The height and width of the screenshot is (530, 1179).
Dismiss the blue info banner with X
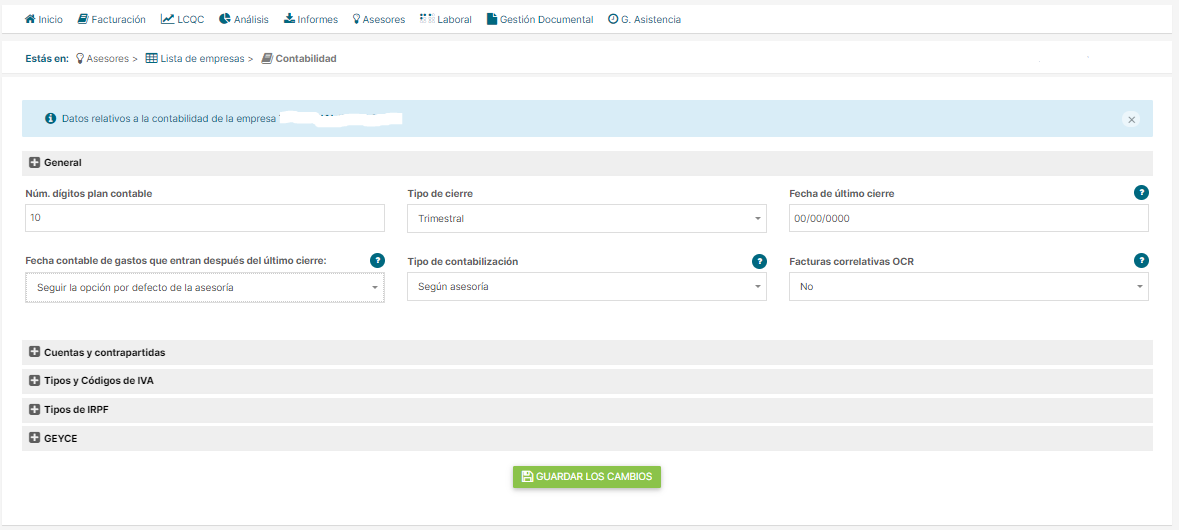pyautogui.click(x=1132, y=119)
